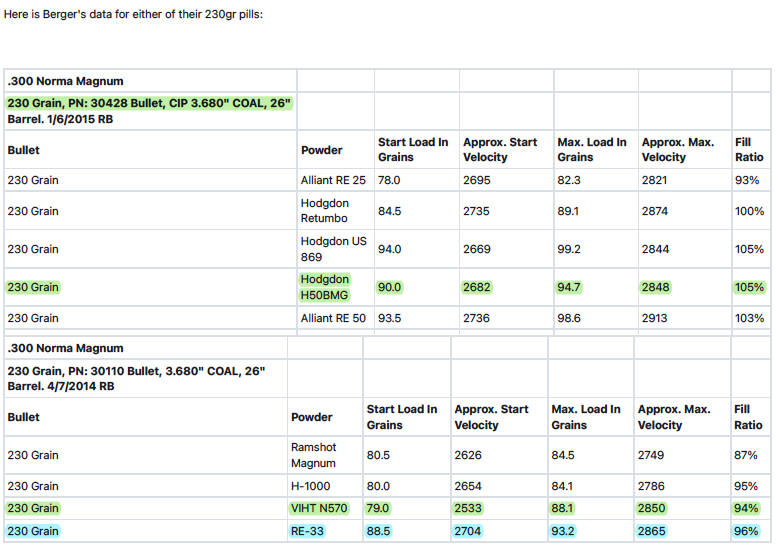Select the 78.0 start load value
778x546 pixels.
(389, 180)
